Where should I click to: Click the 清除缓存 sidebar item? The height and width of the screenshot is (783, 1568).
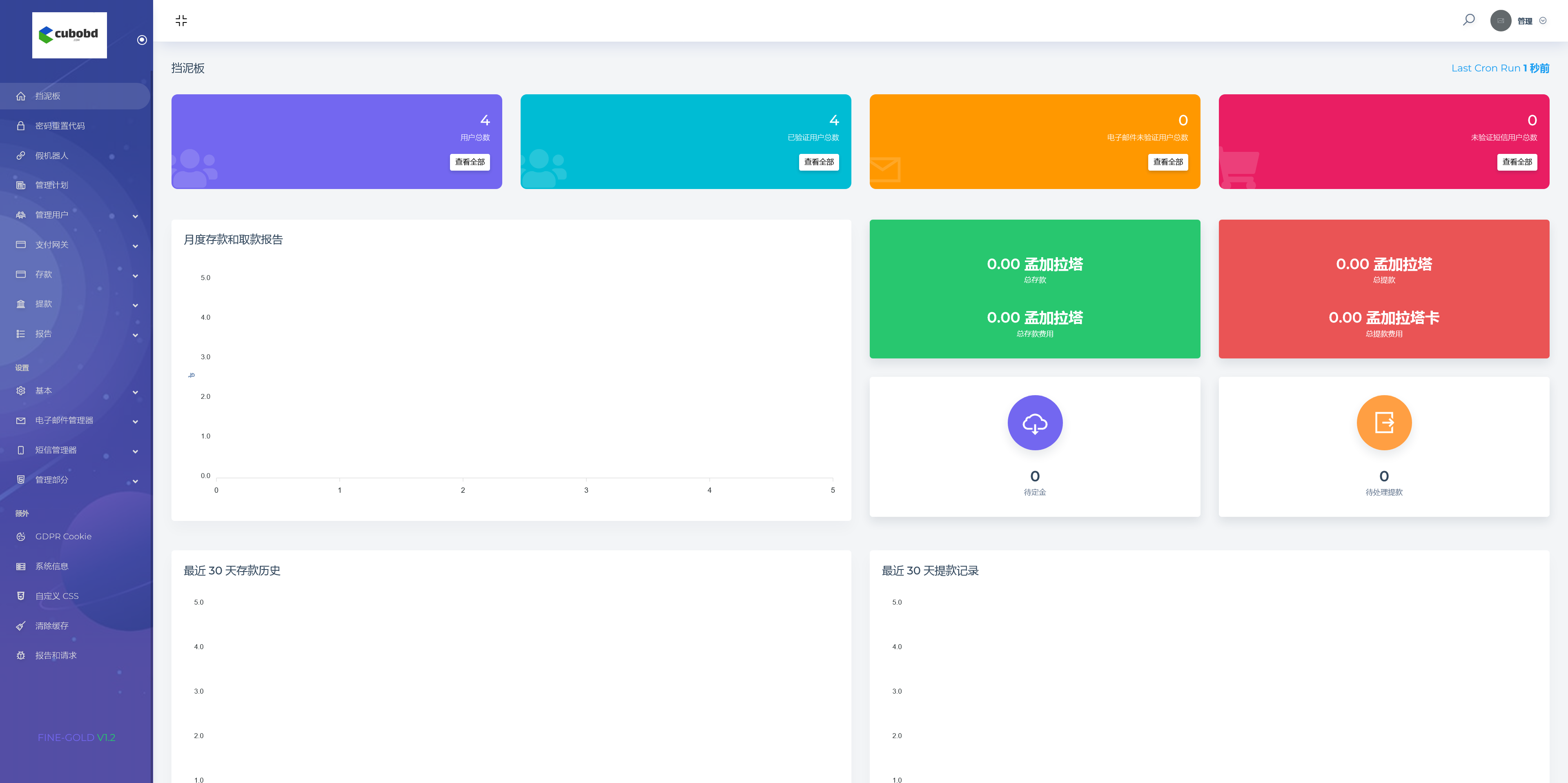point(52,625)
